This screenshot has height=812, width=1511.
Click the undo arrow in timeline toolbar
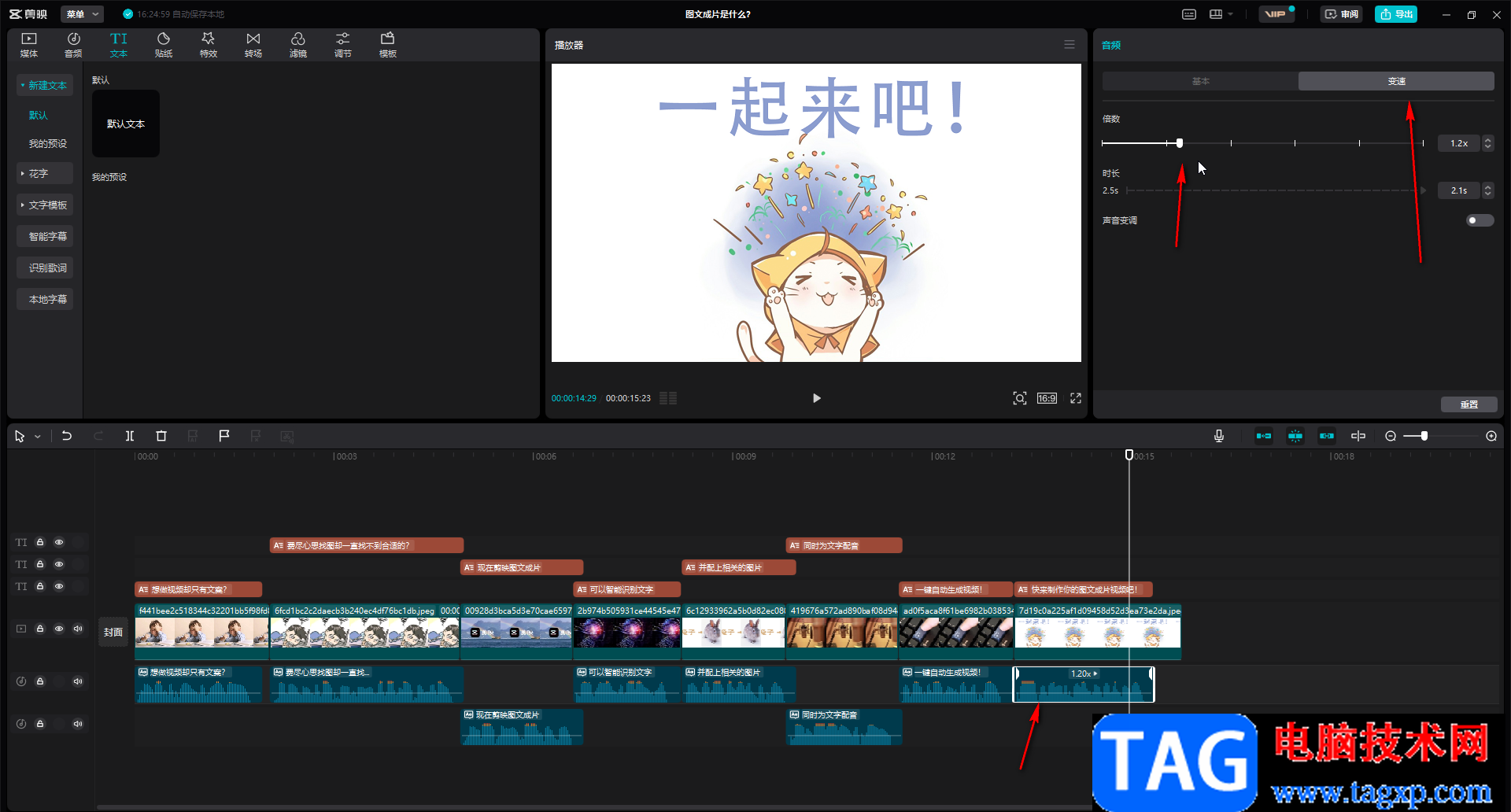(67, 436)
